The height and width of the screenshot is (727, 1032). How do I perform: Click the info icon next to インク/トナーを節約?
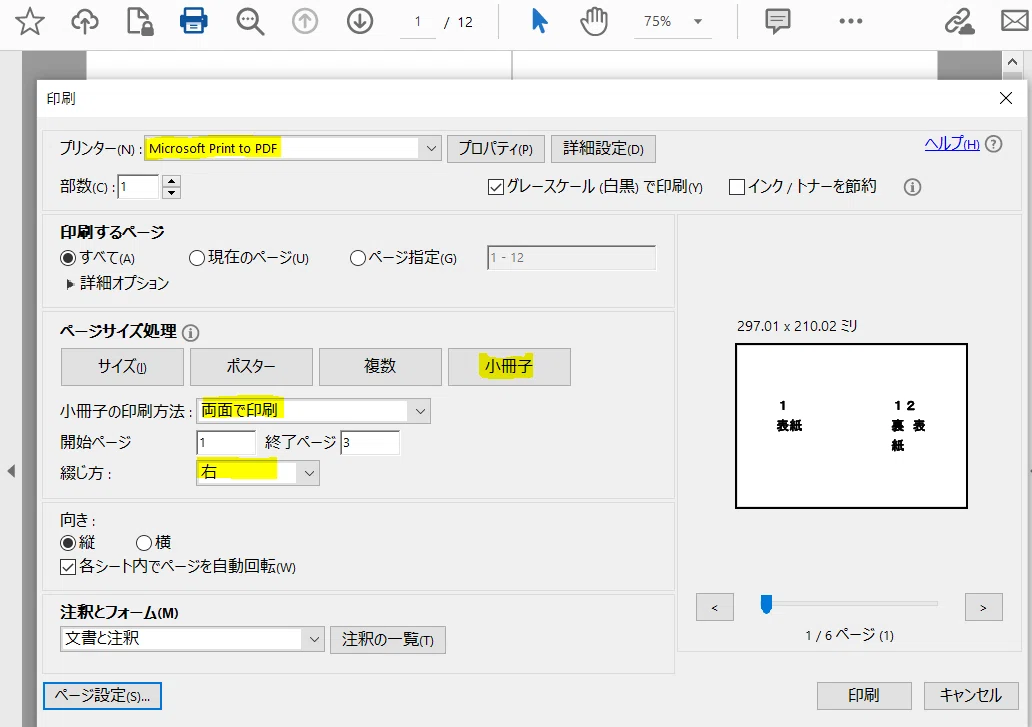point(912,188)
